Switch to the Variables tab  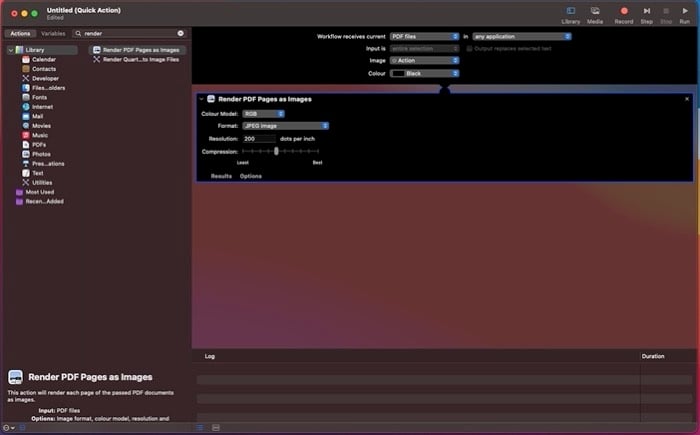coord(53,33)
